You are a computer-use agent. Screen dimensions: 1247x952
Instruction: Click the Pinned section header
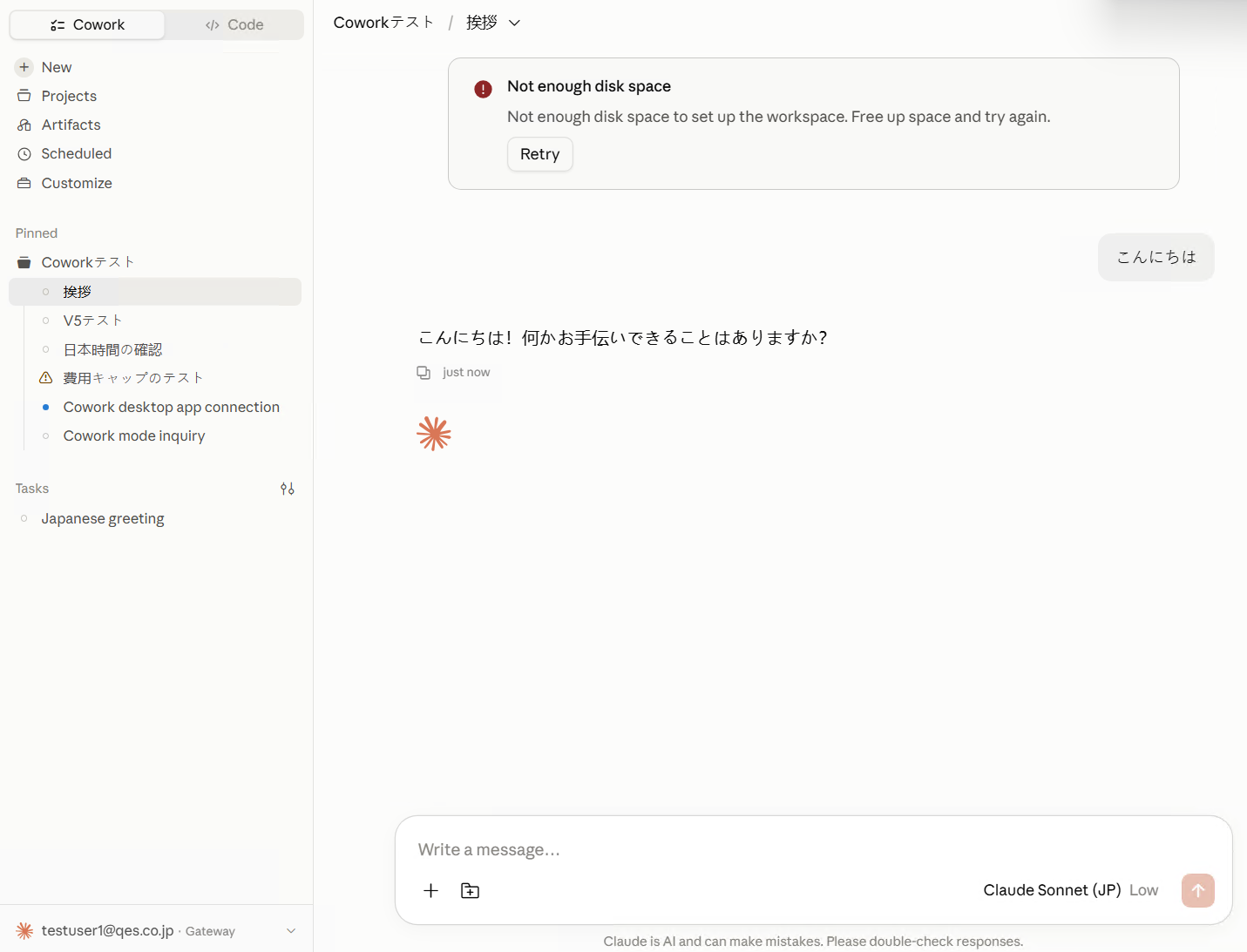click(x=37, y=233)
